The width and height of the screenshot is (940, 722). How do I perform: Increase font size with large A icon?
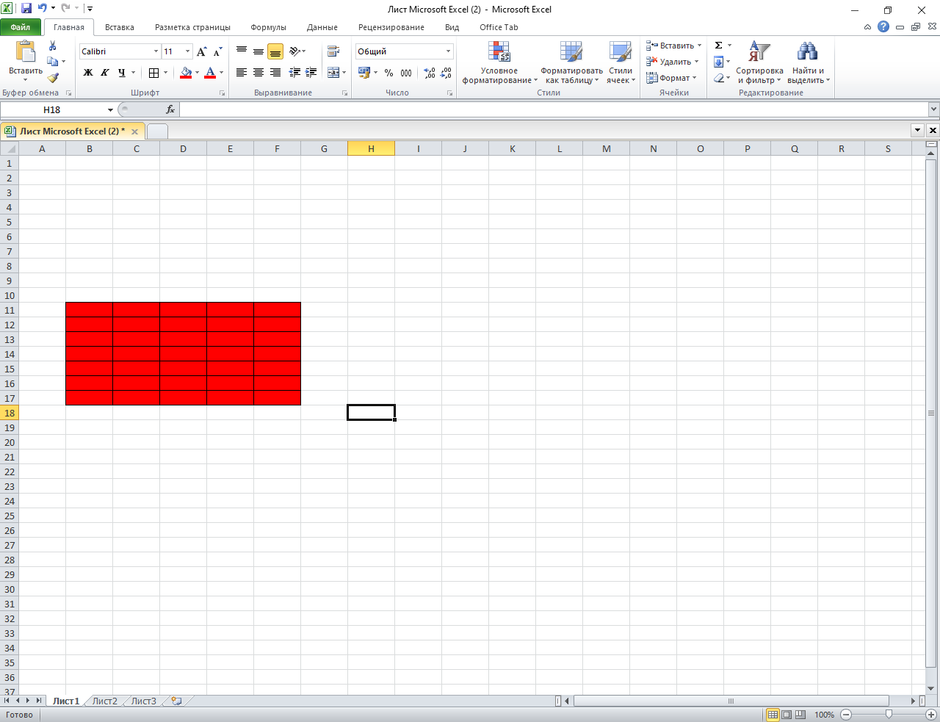[201, 52]
